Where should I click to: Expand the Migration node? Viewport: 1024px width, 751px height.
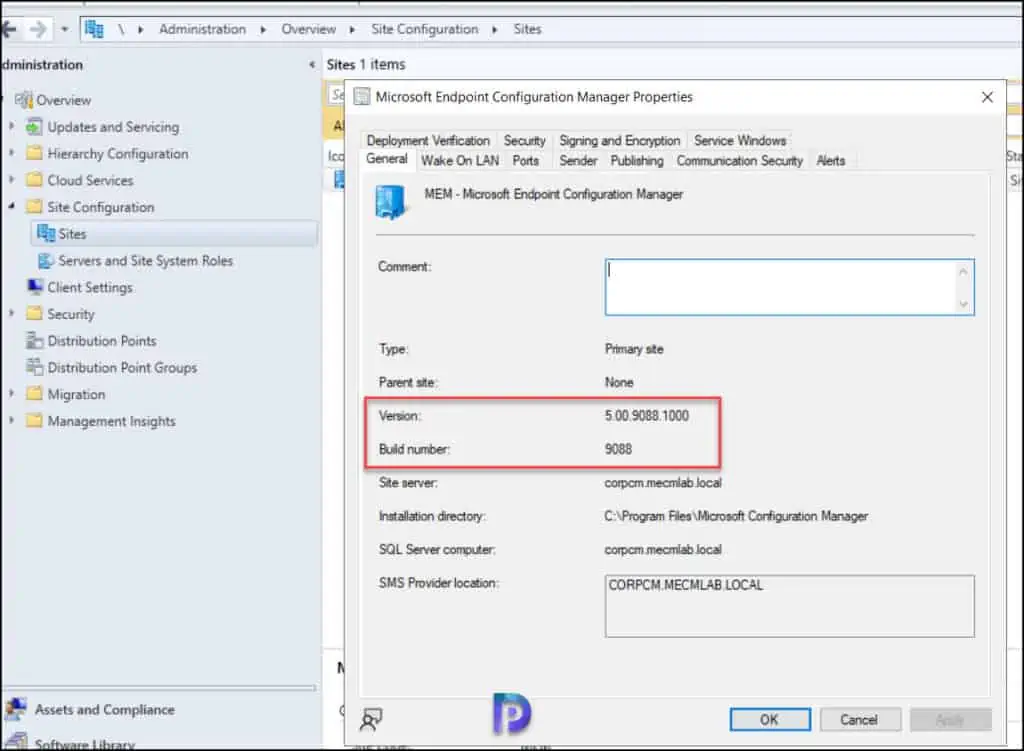(x=12, y=393)
